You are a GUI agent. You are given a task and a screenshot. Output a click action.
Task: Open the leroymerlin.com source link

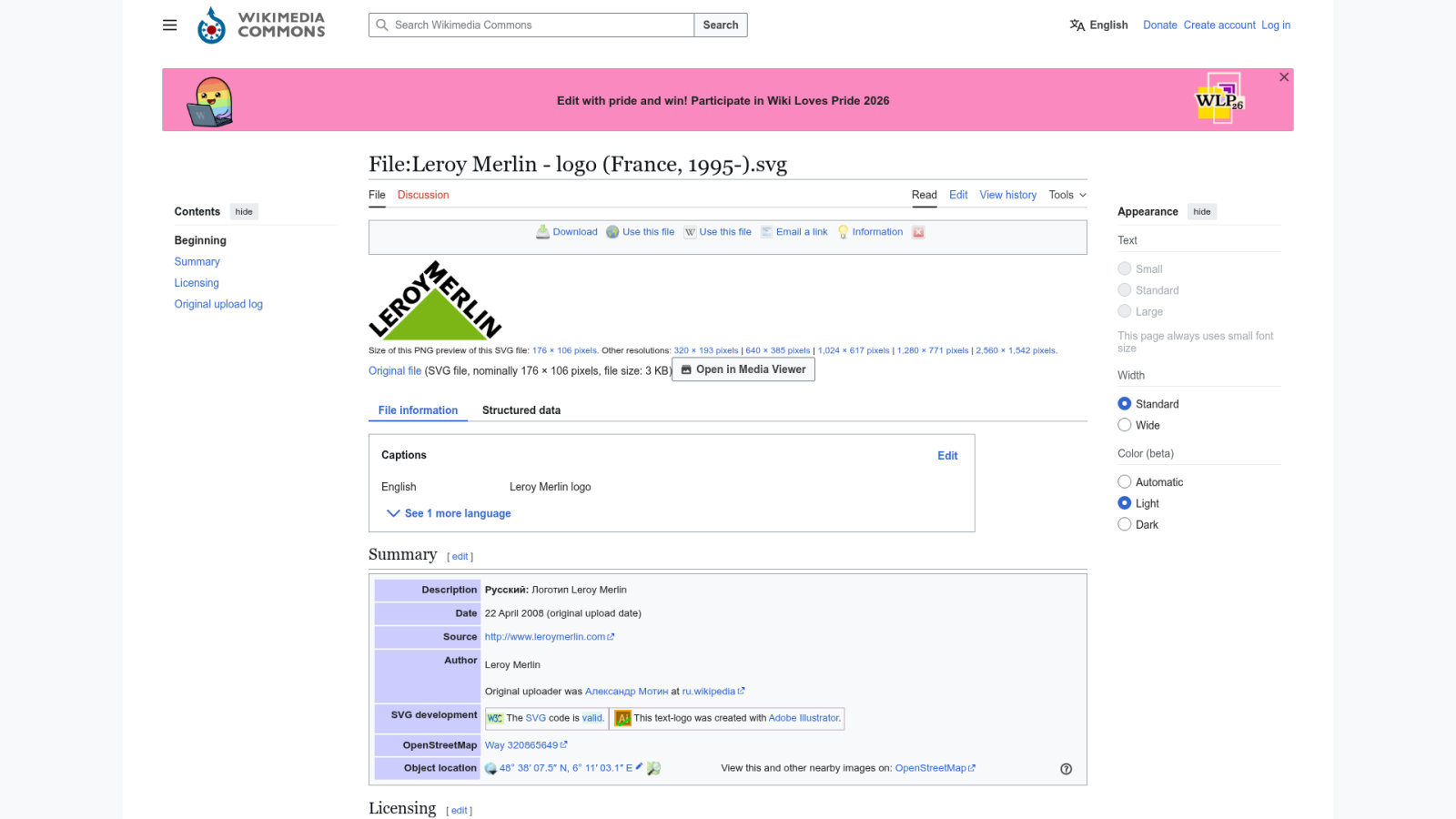point(549,637)
